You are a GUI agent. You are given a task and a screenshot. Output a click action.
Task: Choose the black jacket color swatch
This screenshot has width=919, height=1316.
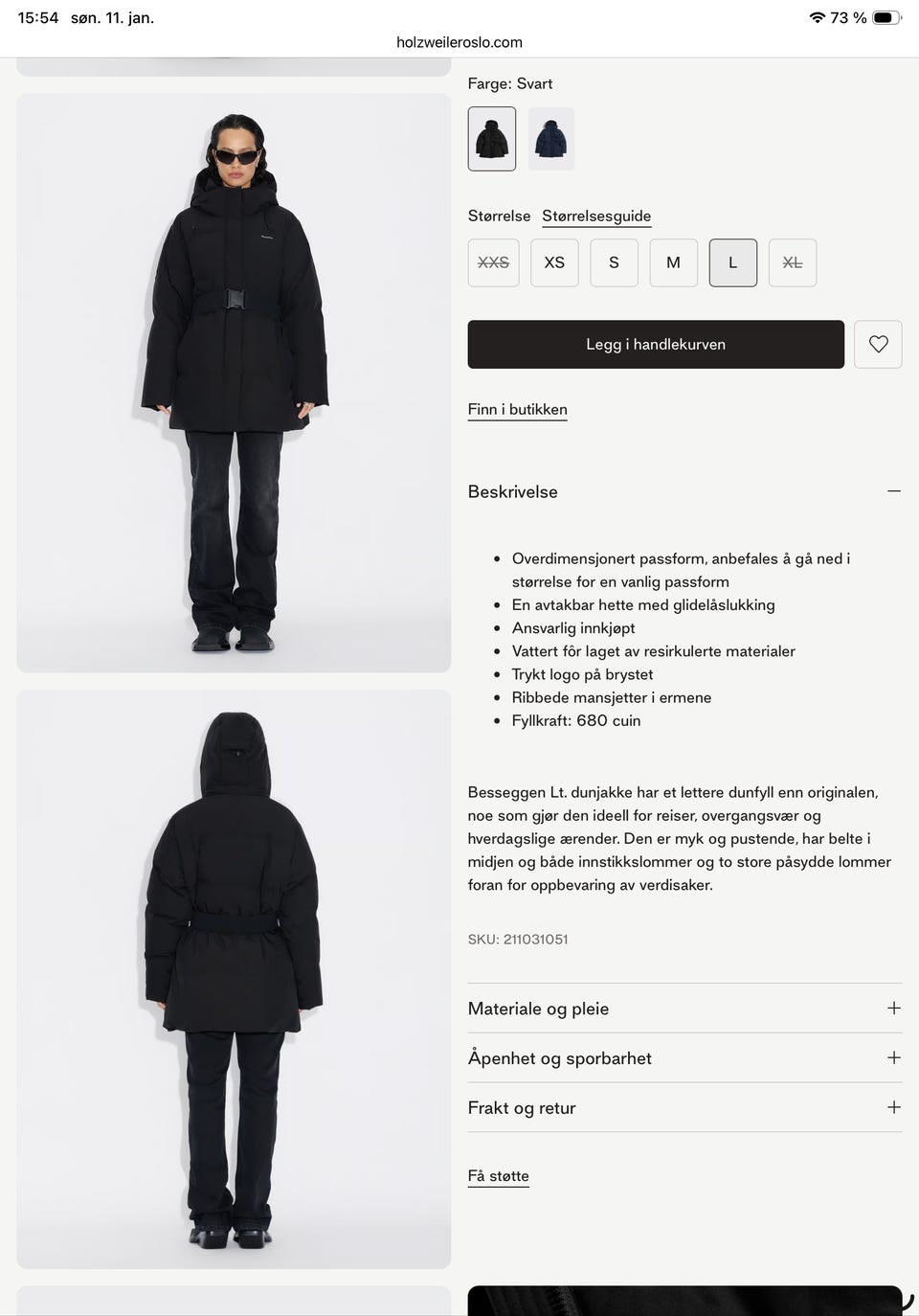(492, 139)
